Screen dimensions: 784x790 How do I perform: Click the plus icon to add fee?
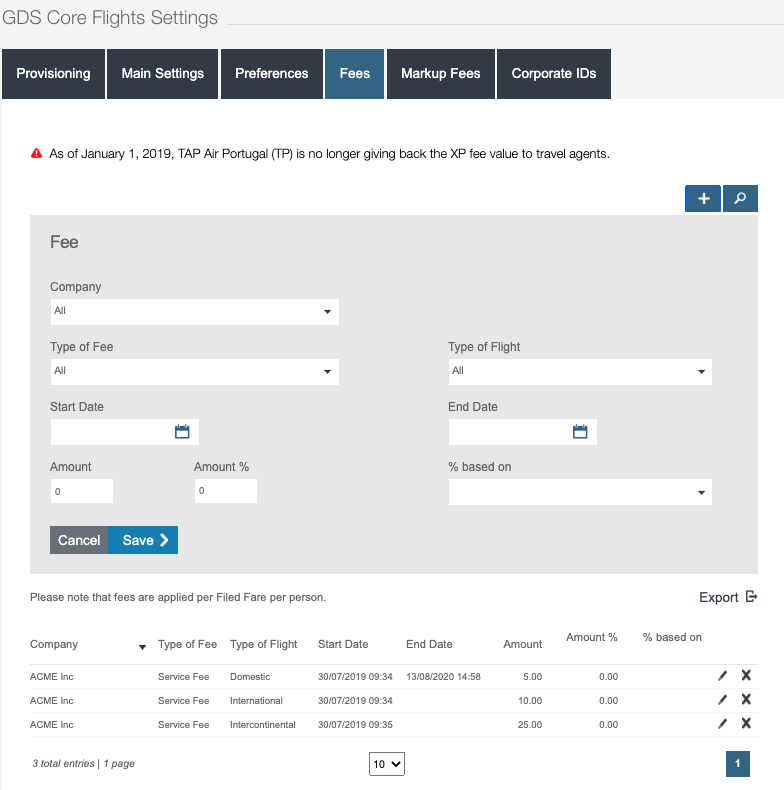click(703, 199)
